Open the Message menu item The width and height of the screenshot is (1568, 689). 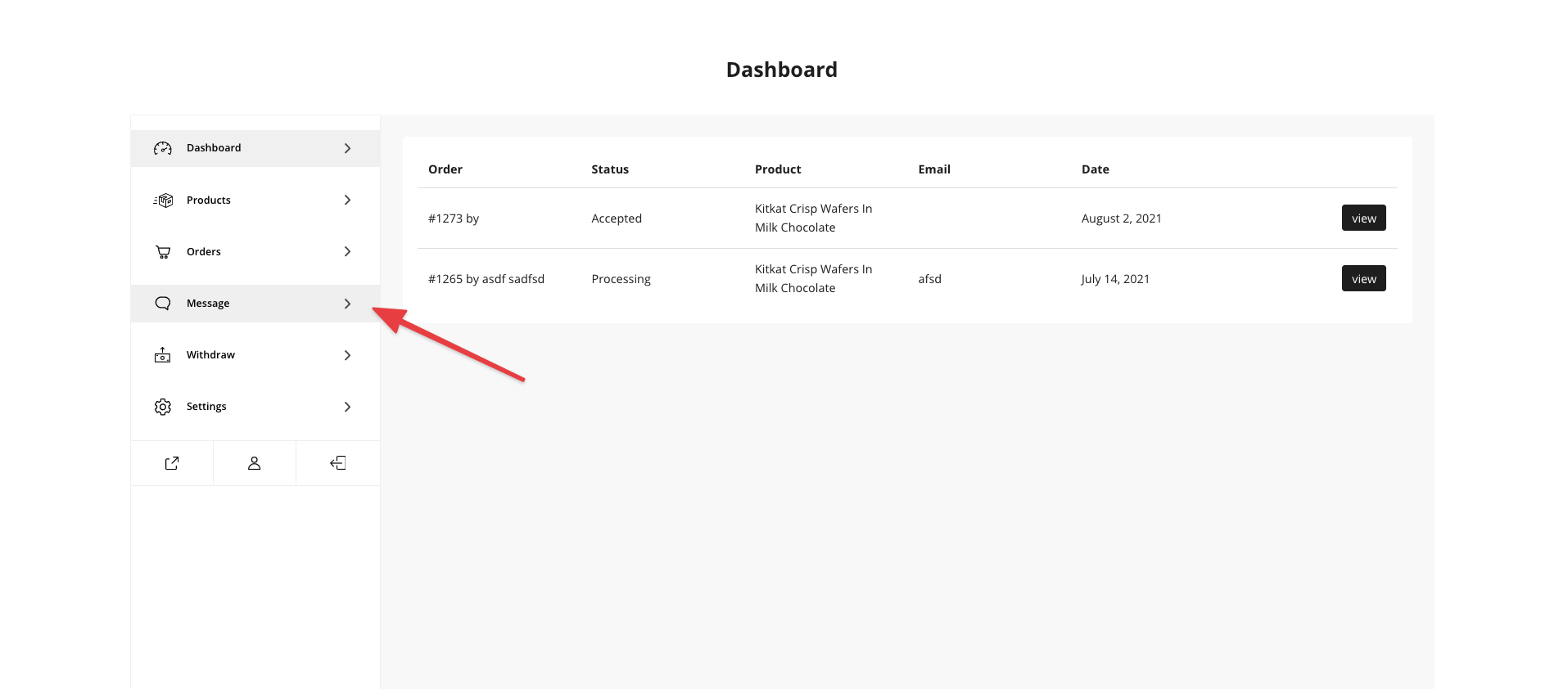pos(208,304)
